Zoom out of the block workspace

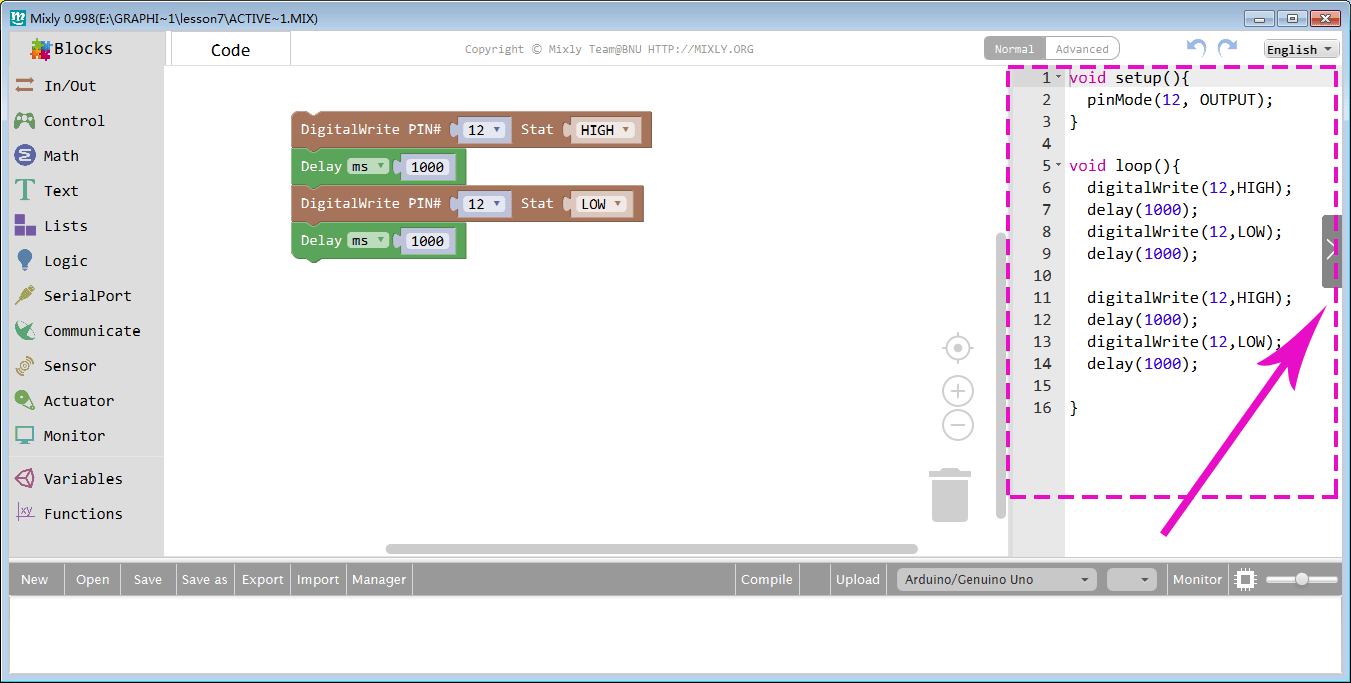pyautogui.click(x=958, y=425)
